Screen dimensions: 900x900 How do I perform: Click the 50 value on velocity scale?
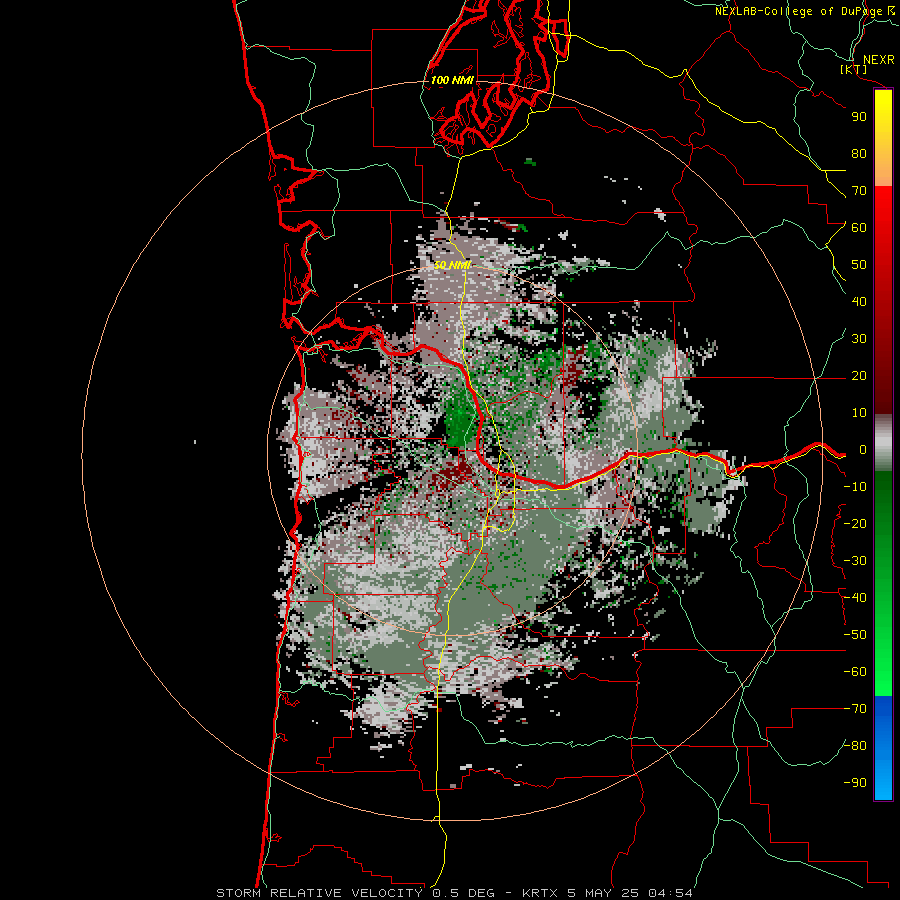pos(859,265)
